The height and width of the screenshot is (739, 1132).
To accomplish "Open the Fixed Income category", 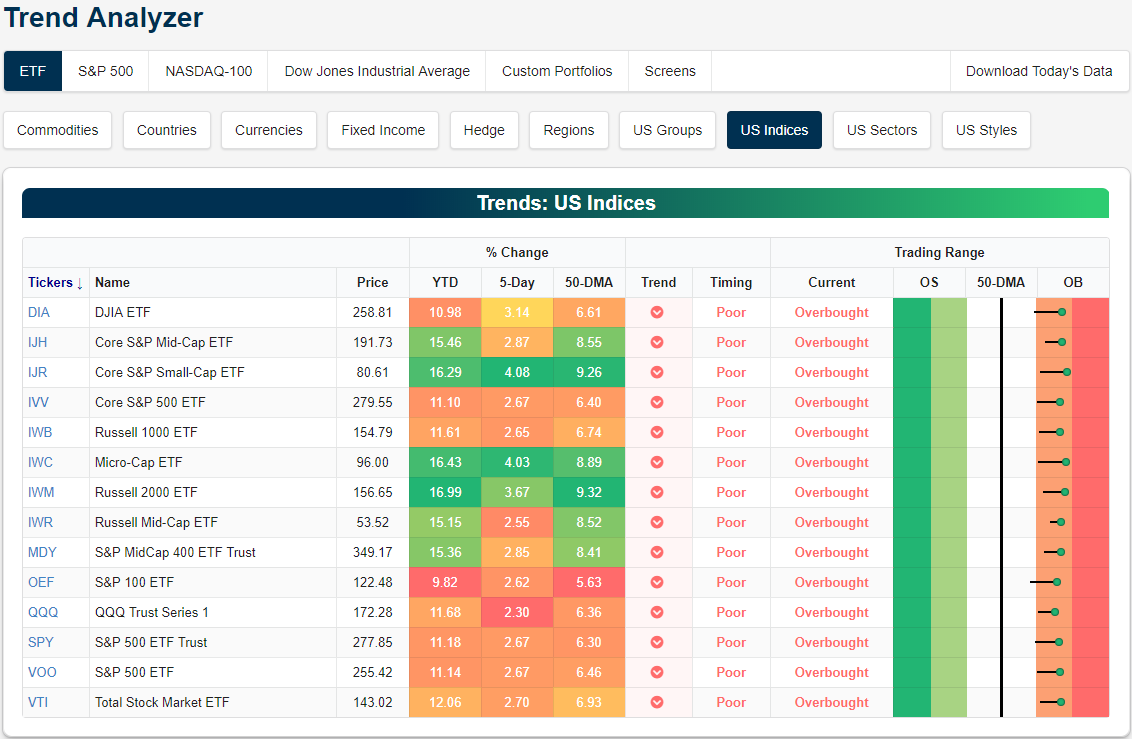I will point(383,130).
